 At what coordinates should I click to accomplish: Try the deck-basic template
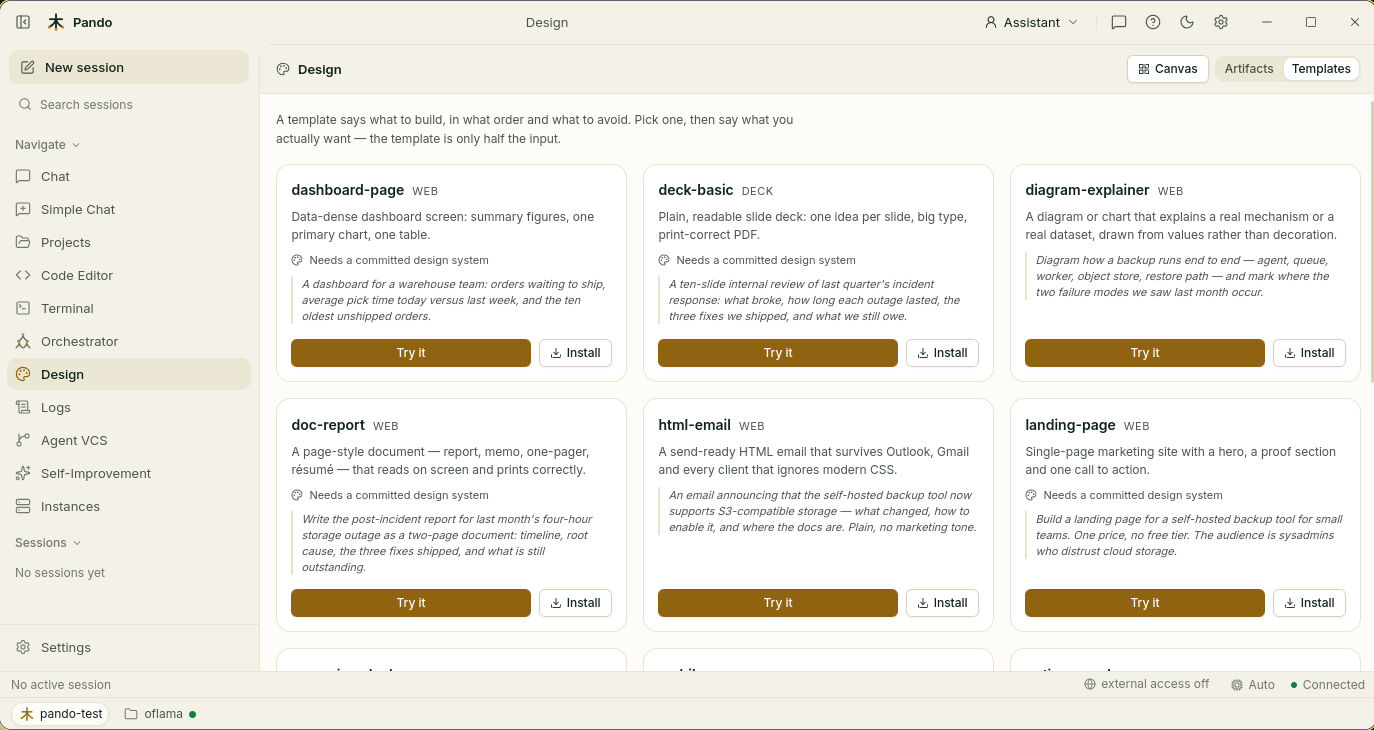tap(778, 353)
